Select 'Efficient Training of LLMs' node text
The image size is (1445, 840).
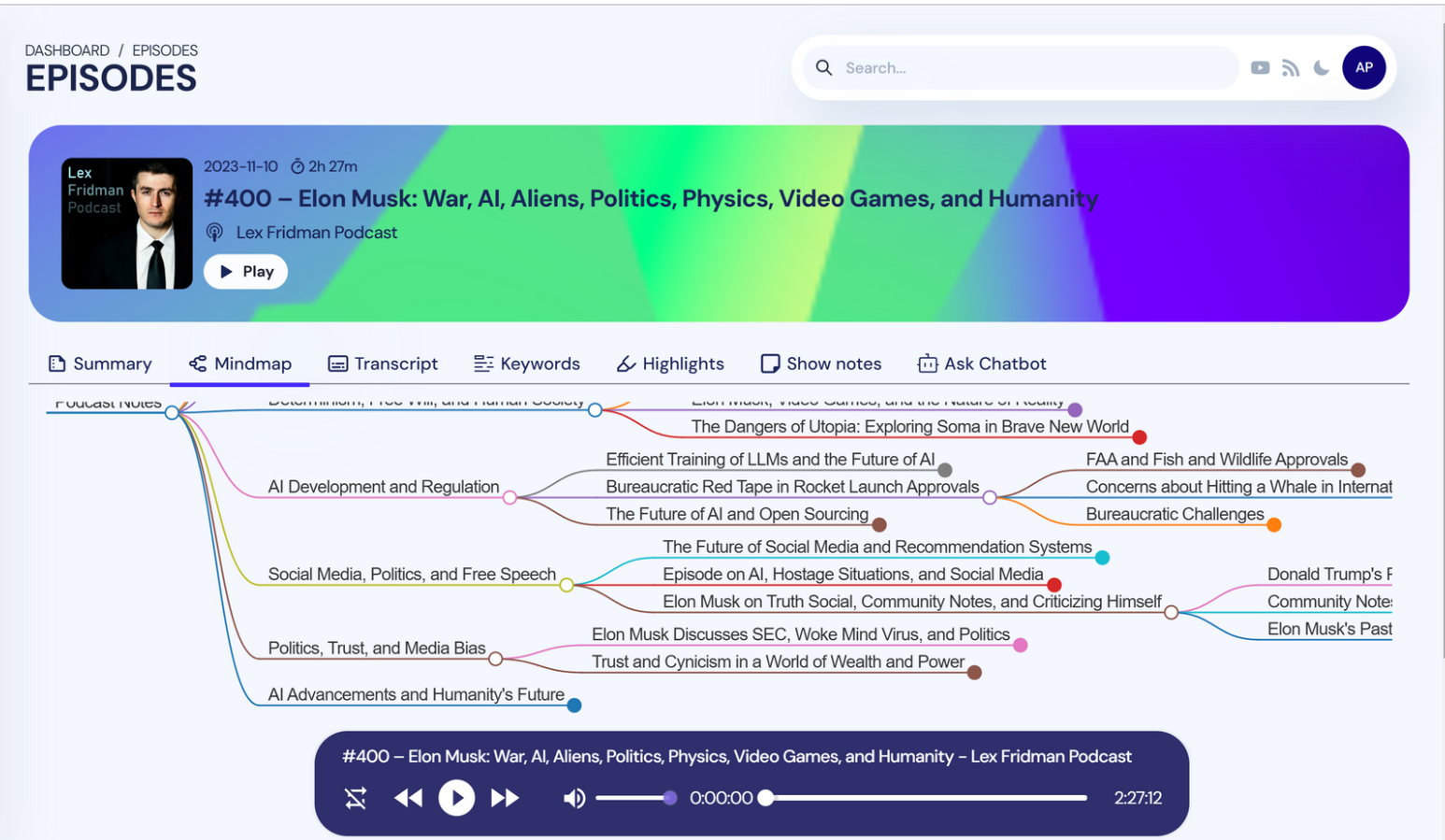tap(770, 460)
